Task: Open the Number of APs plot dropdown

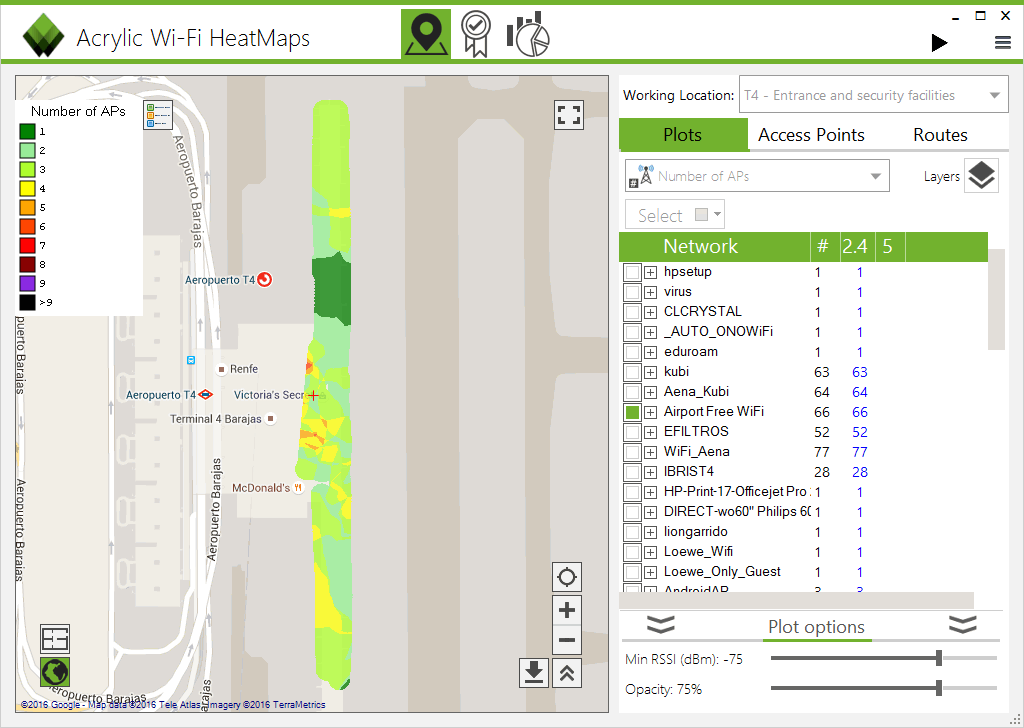Action: coord(758,176)
